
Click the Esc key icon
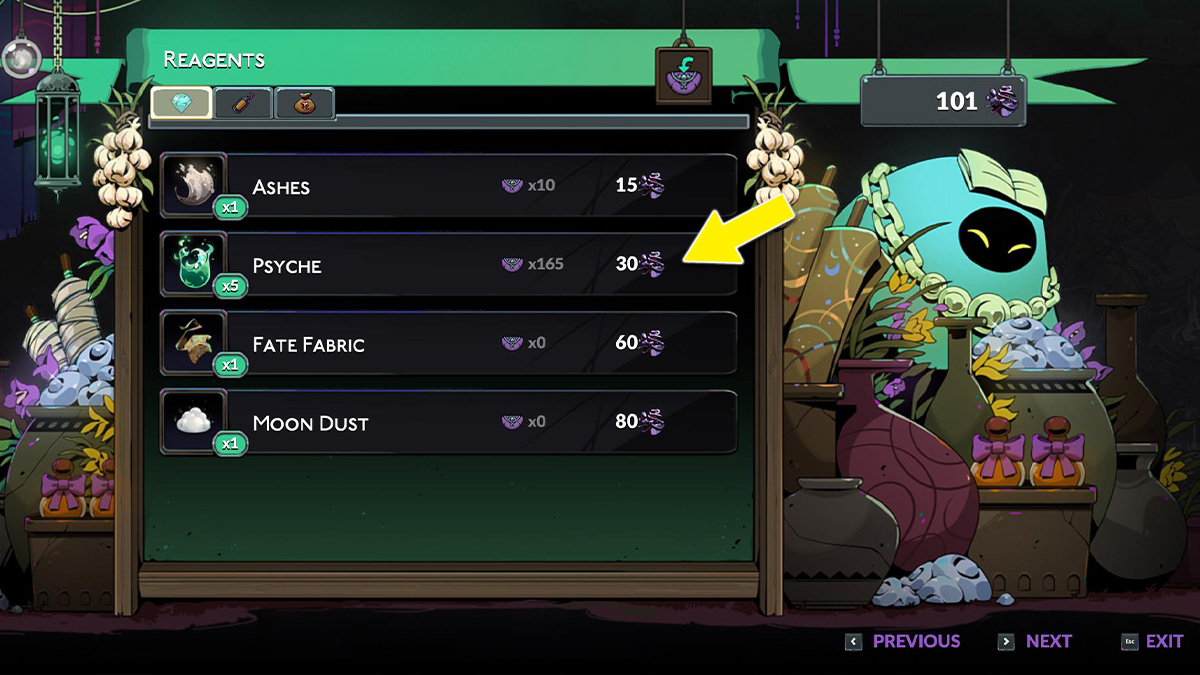(1129, 642)
